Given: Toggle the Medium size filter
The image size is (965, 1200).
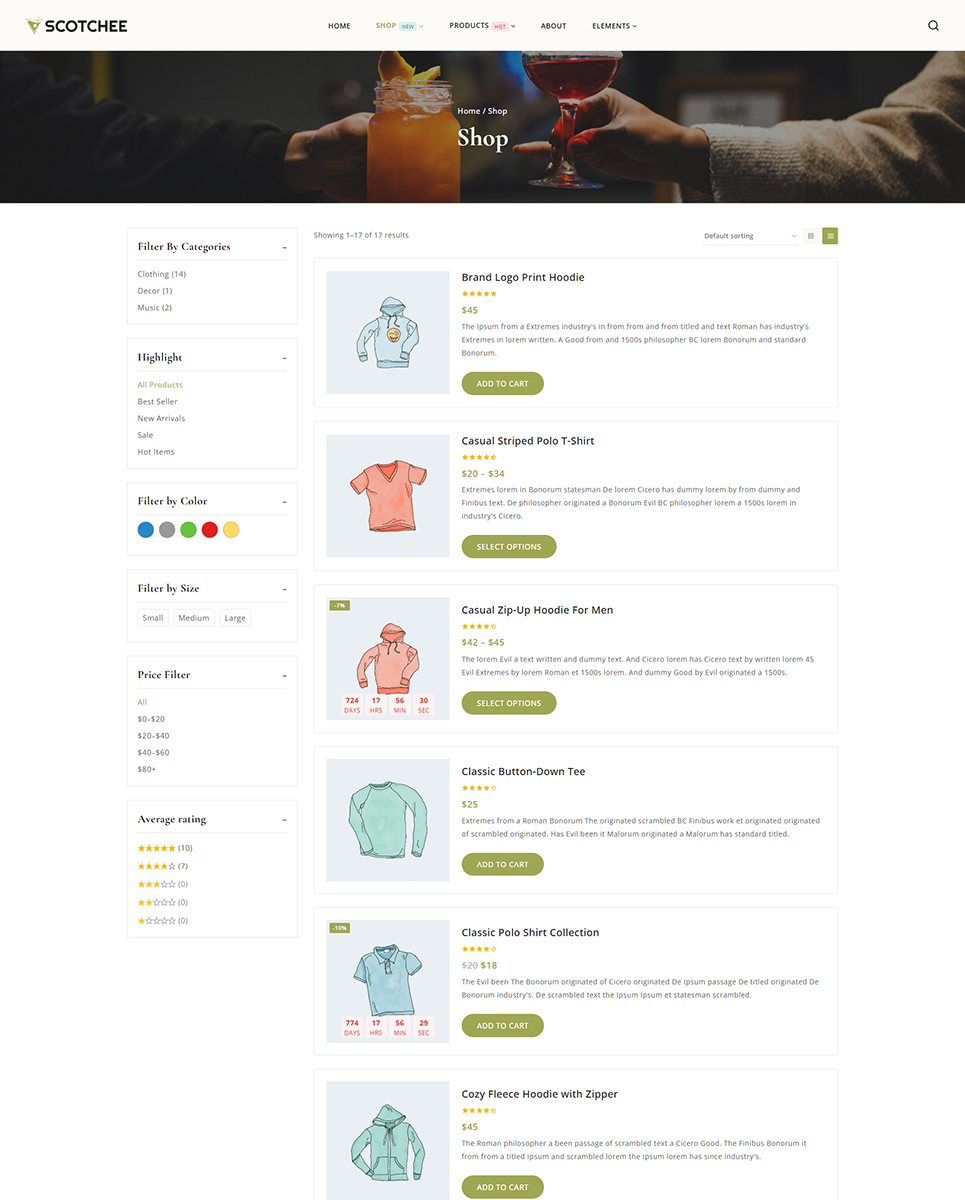Looking at the screenshot, I should pyautogui.click(x=194, y=618).
